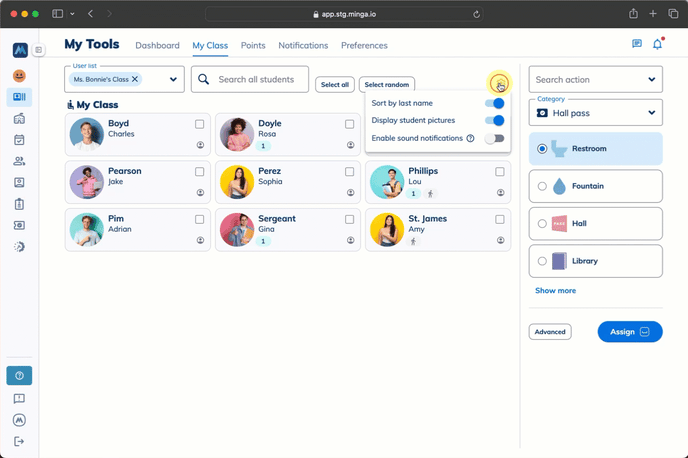
Task: Toggle Sort by last name switch
Action: pos(494,103)
